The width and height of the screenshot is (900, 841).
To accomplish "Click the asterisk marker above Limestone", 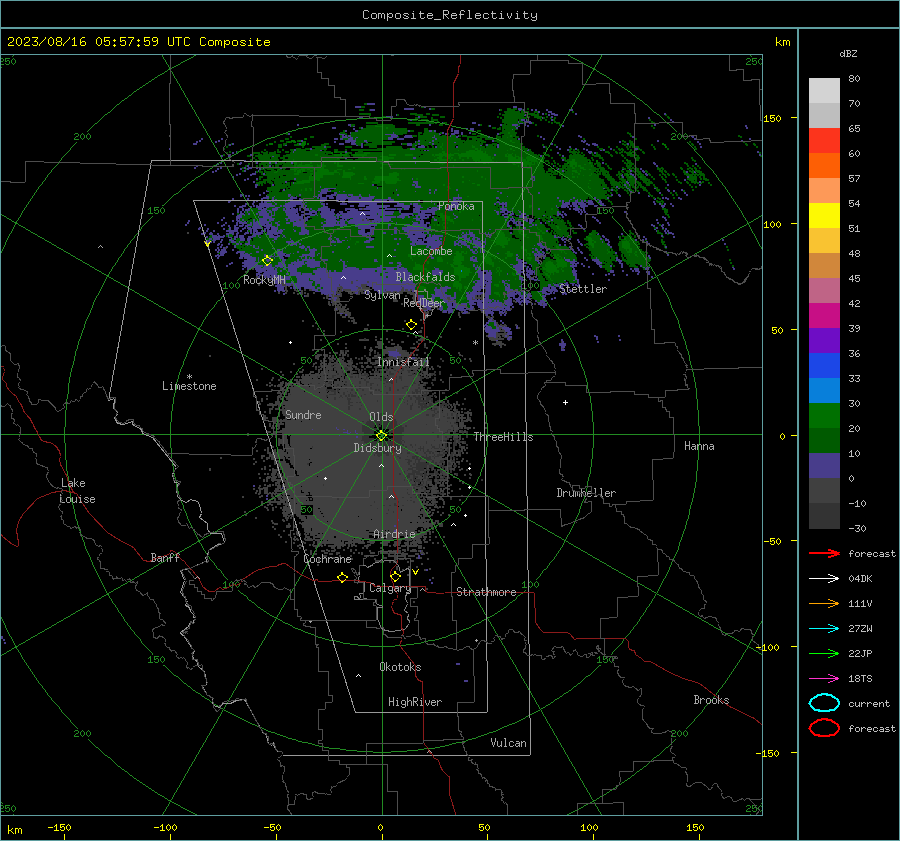I will [x=189, y=377].
